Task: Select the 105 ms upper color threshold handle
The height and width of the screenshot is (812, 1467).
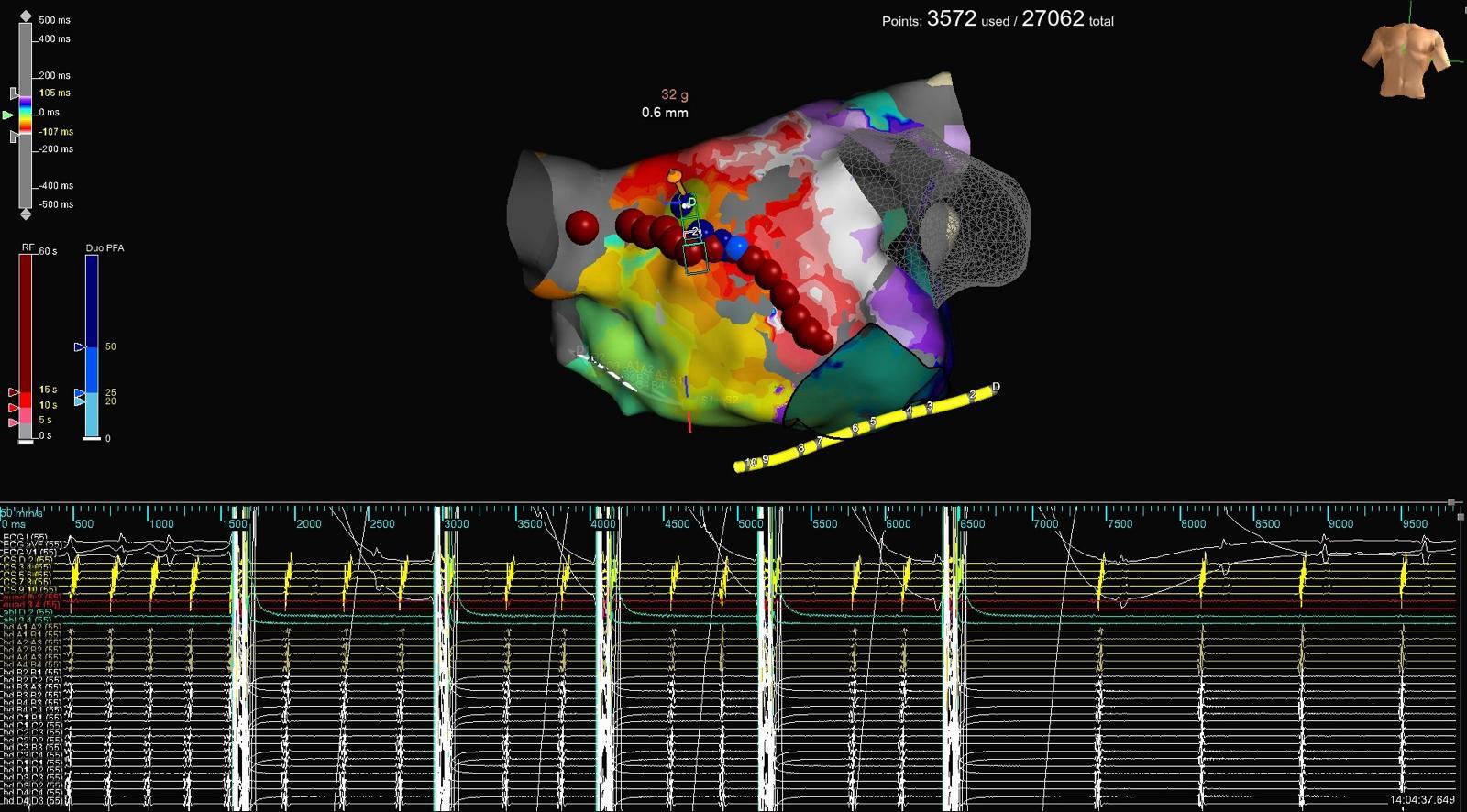Action: (x=14, y=93)
